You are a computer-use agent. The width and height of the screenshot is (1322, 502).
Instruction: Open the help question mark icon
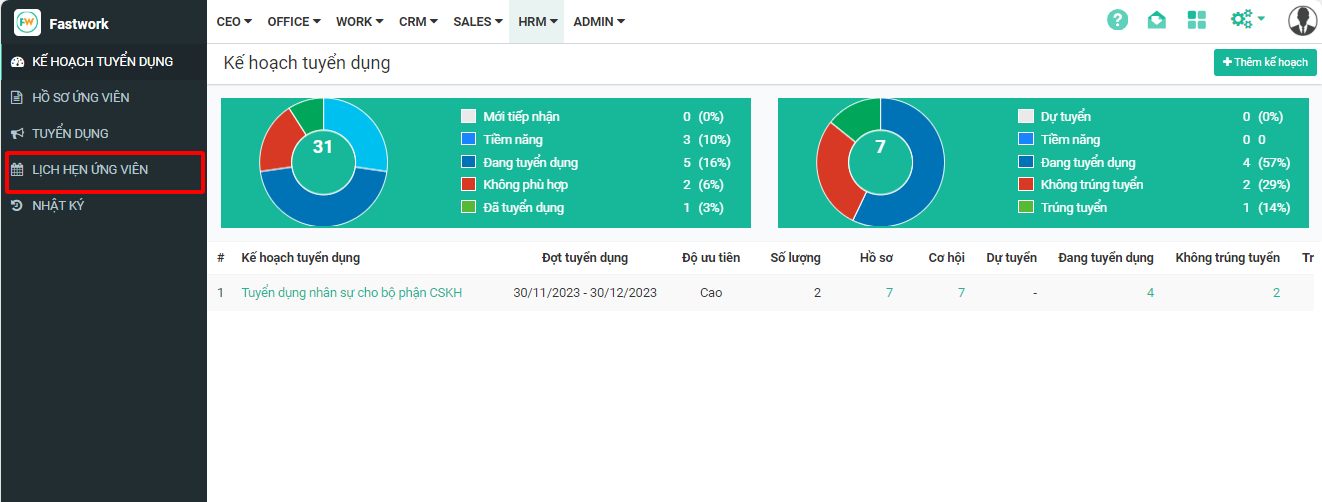1117,20
